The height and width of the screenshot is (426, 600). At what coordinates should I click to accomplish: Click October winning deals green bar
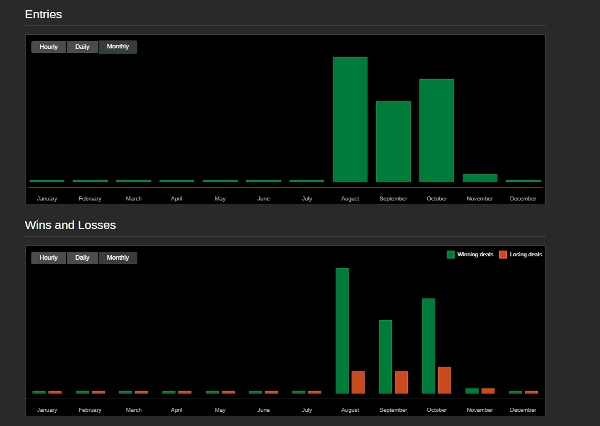click(x=429, y=346)
